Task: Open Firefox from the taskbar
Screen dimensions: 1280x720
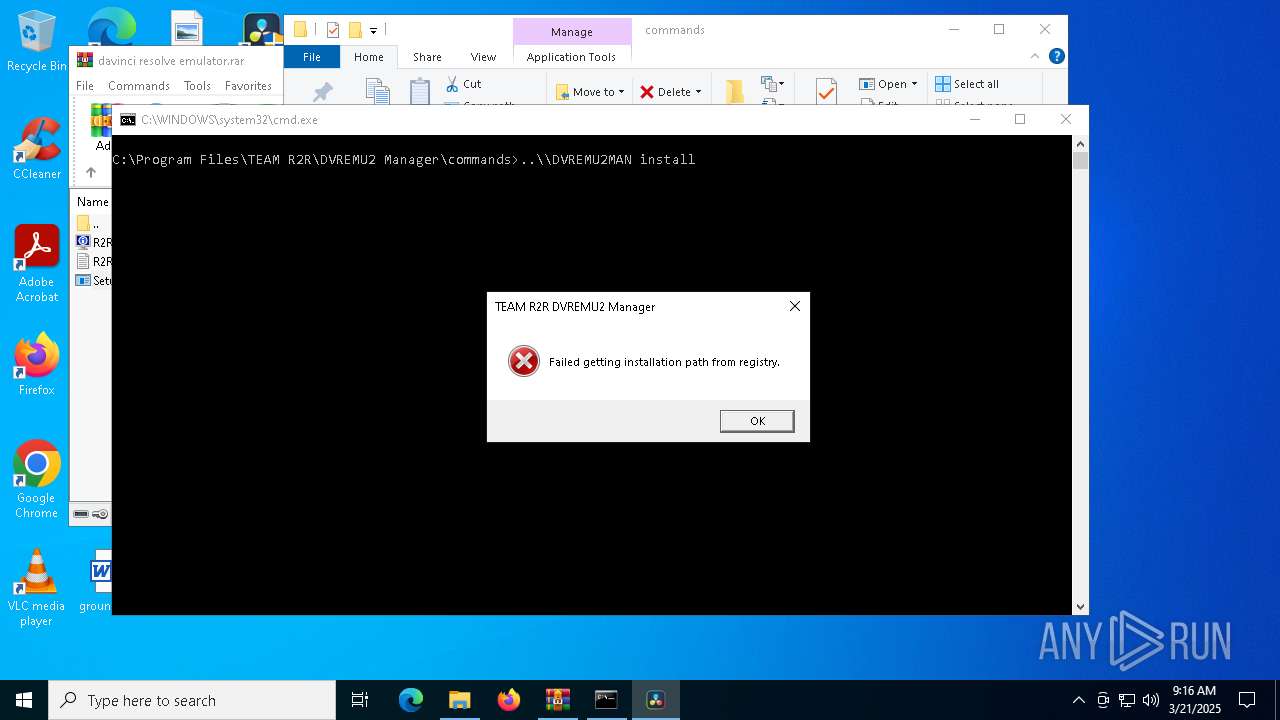Action: (509, 700)
